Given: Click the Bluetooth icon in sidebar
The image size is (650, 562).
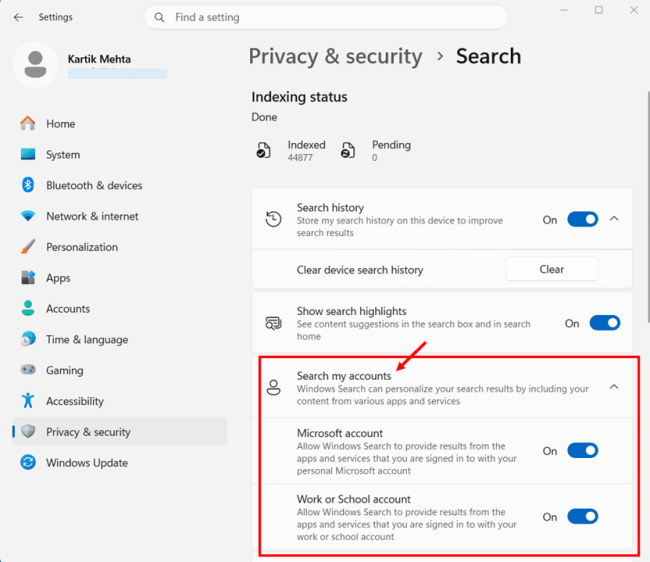Looking at the screenshot, I should 28,185.
